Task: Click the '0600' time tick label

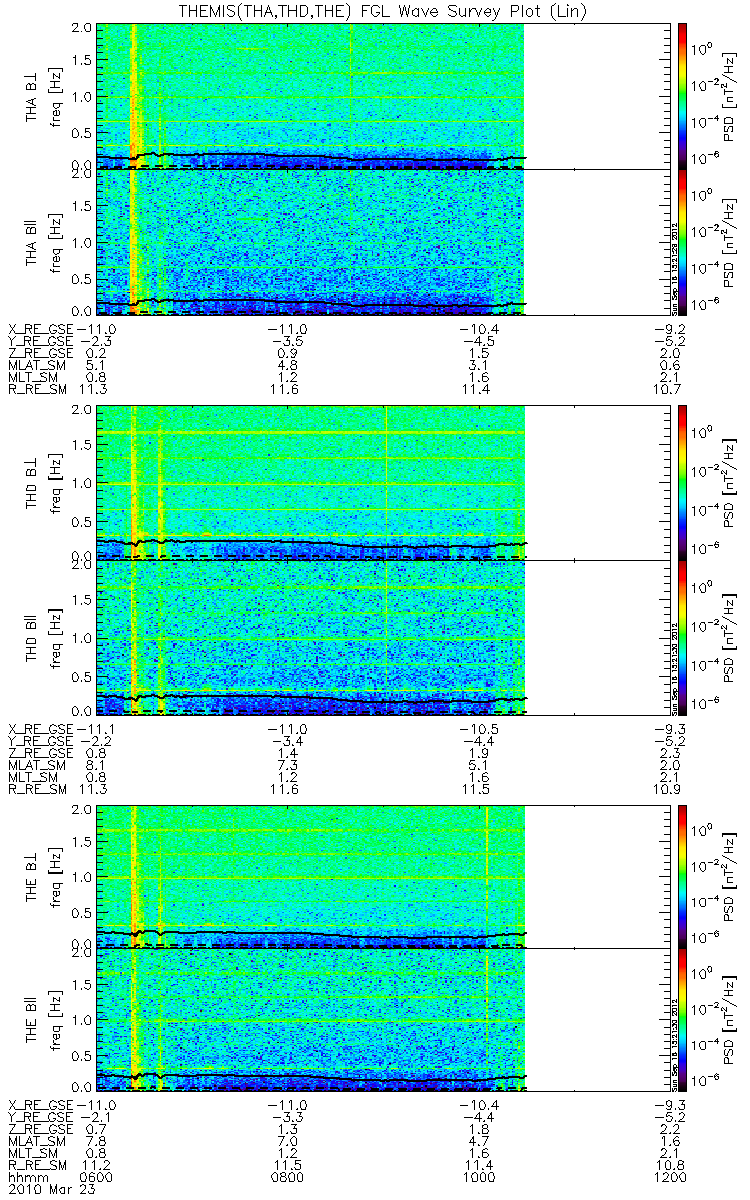Action: (x=97, y=1178)
